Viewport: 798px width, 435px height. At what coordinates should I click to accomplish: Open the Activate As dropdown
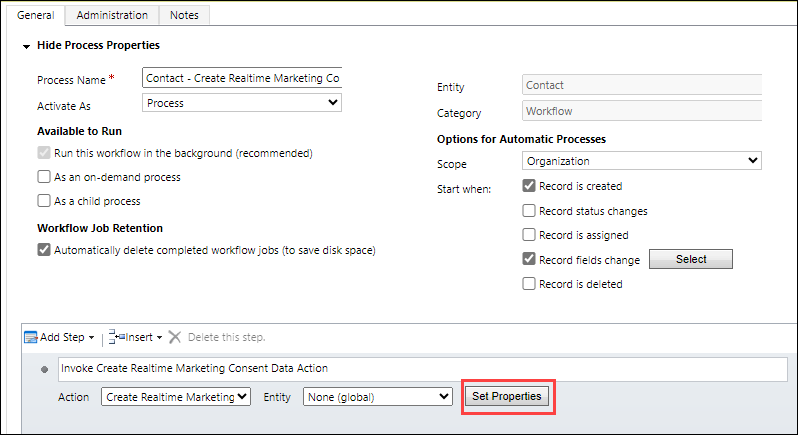241,103
